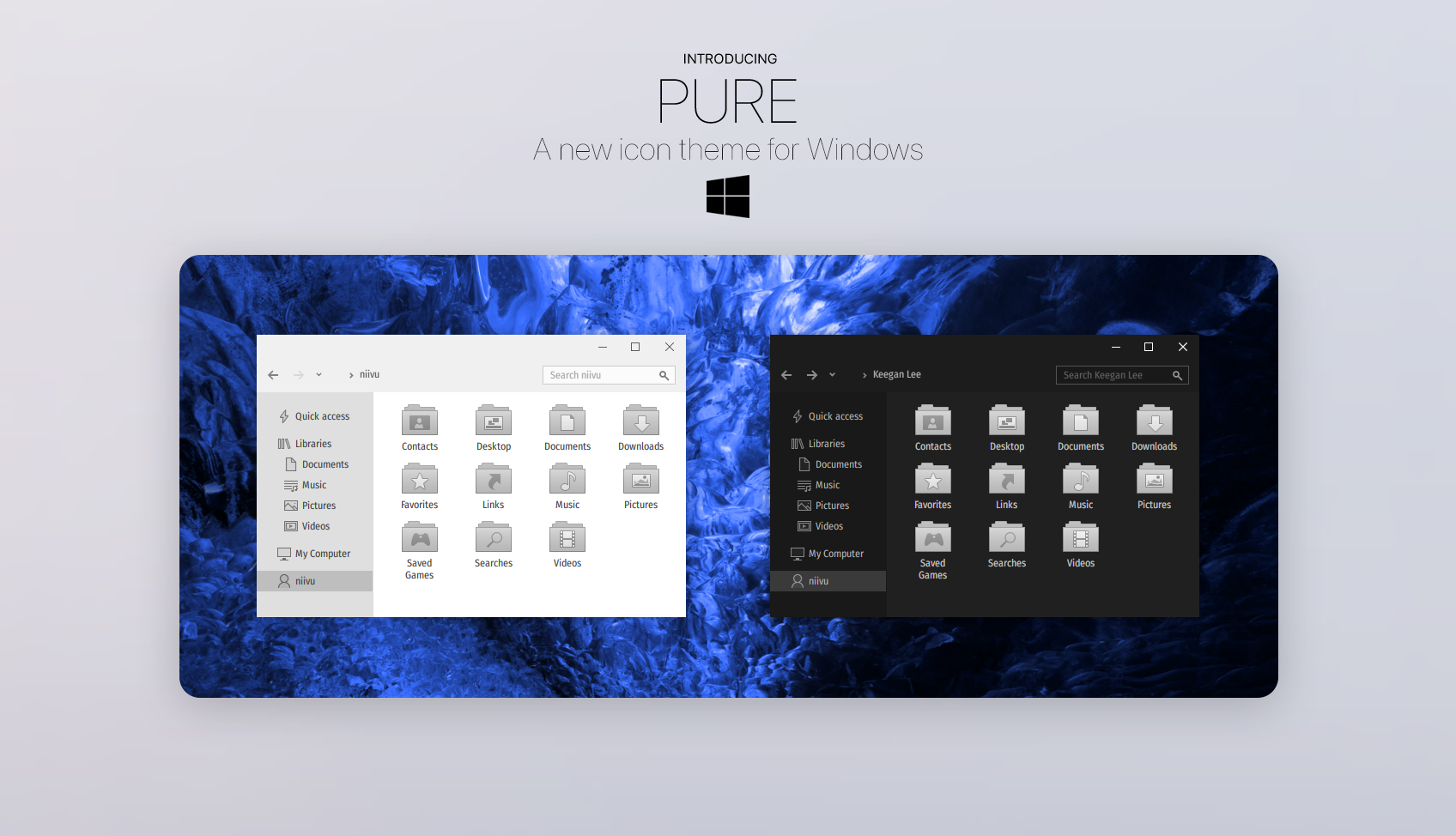This screenshot has height=836, width=1456.
Task: Open Documents folder in light window
Action: 567,427
